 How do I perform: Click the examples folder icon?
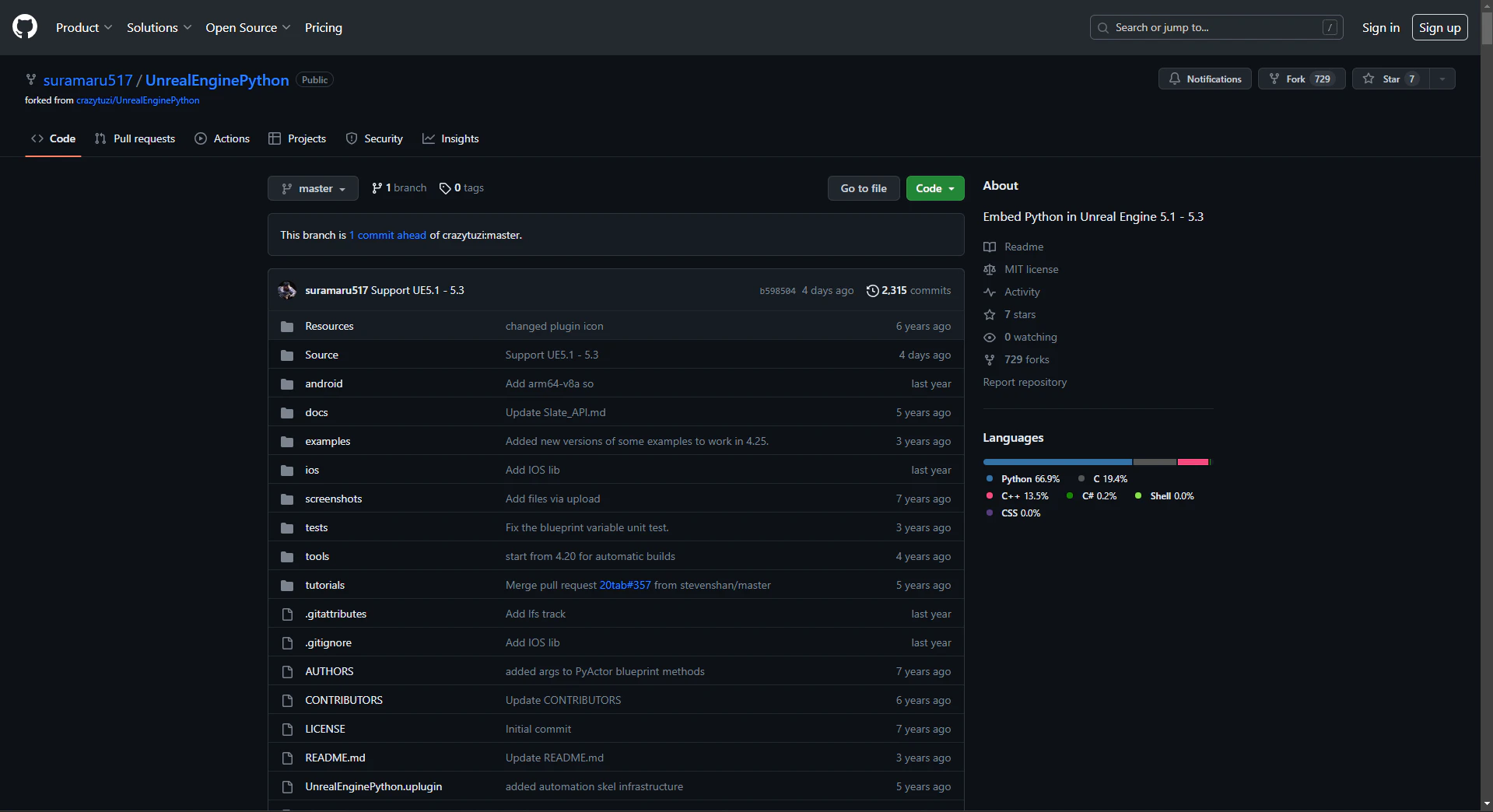click(287, 442)
